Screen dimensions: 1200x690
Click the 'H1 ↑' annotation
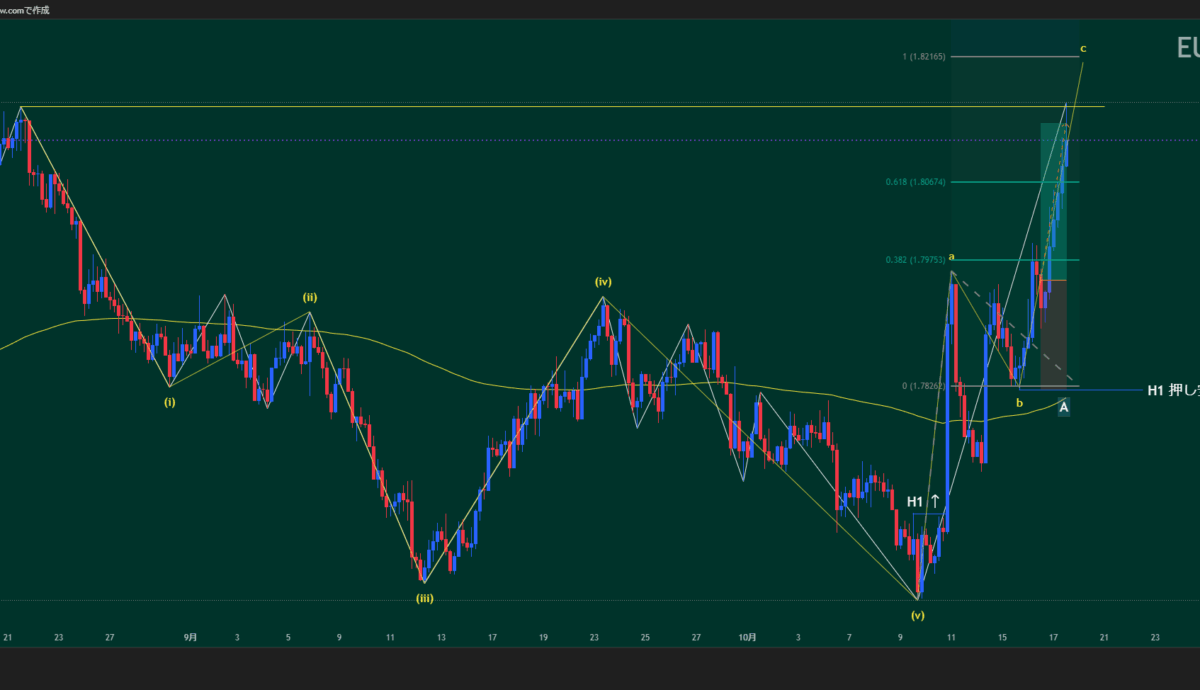click(x=923, y=501)
